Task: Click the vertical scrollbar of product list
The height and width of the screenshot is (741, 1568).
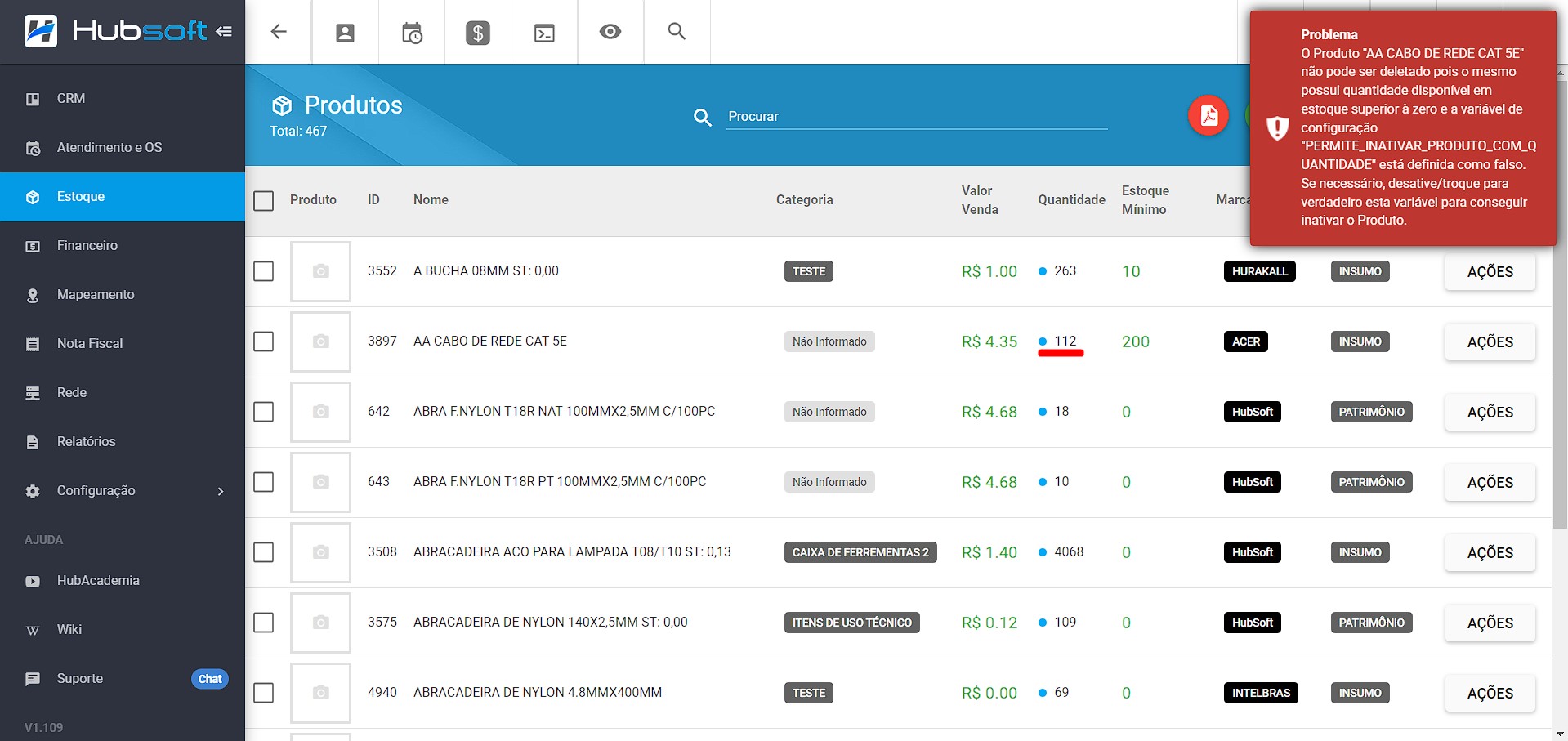Action: click(x=1560, y=302)
